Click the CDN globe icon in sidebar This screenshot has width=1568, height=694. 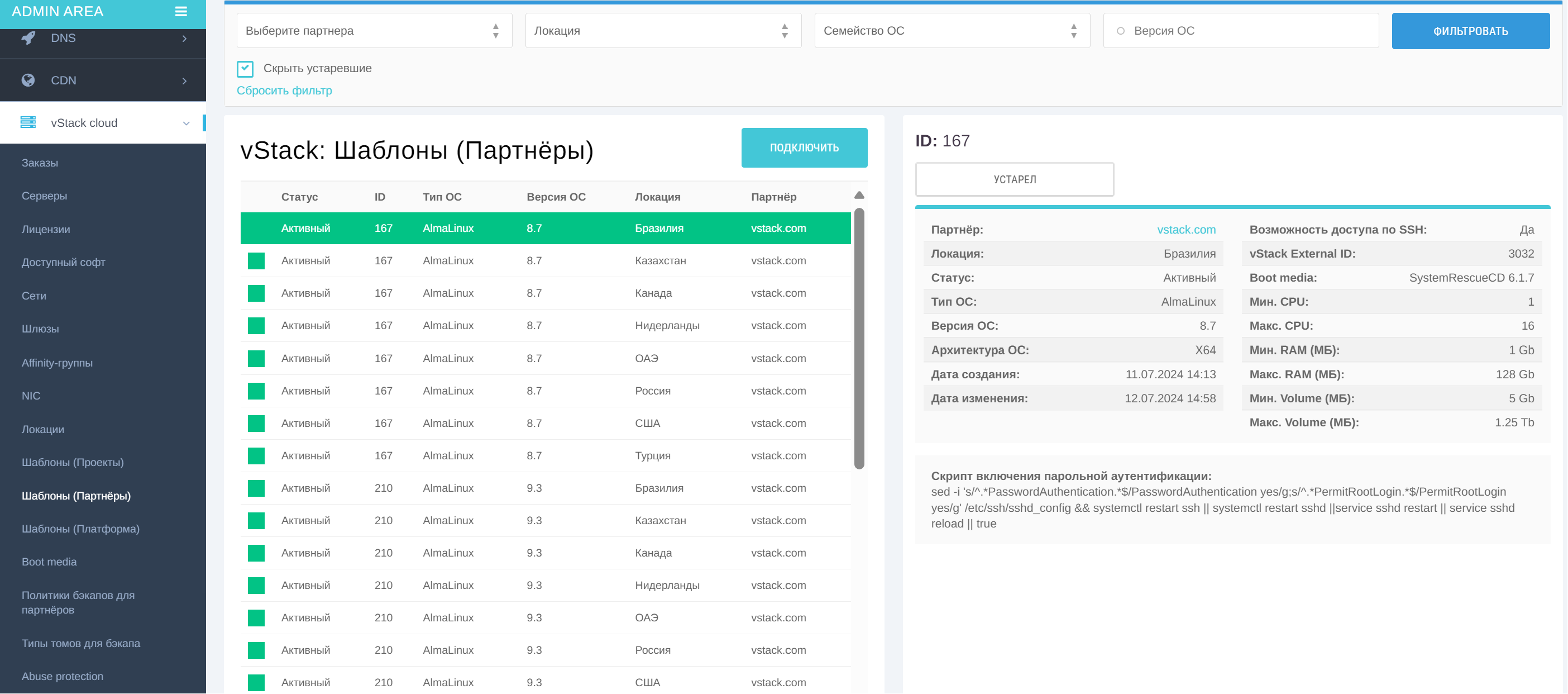point(27,80)
